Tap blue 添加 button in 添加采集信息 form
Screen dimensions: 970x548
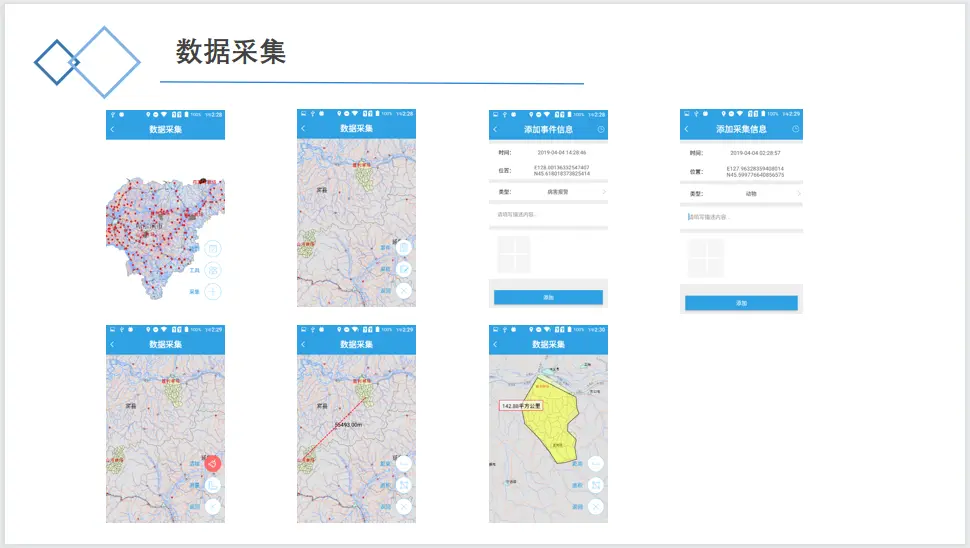(741, 303)
